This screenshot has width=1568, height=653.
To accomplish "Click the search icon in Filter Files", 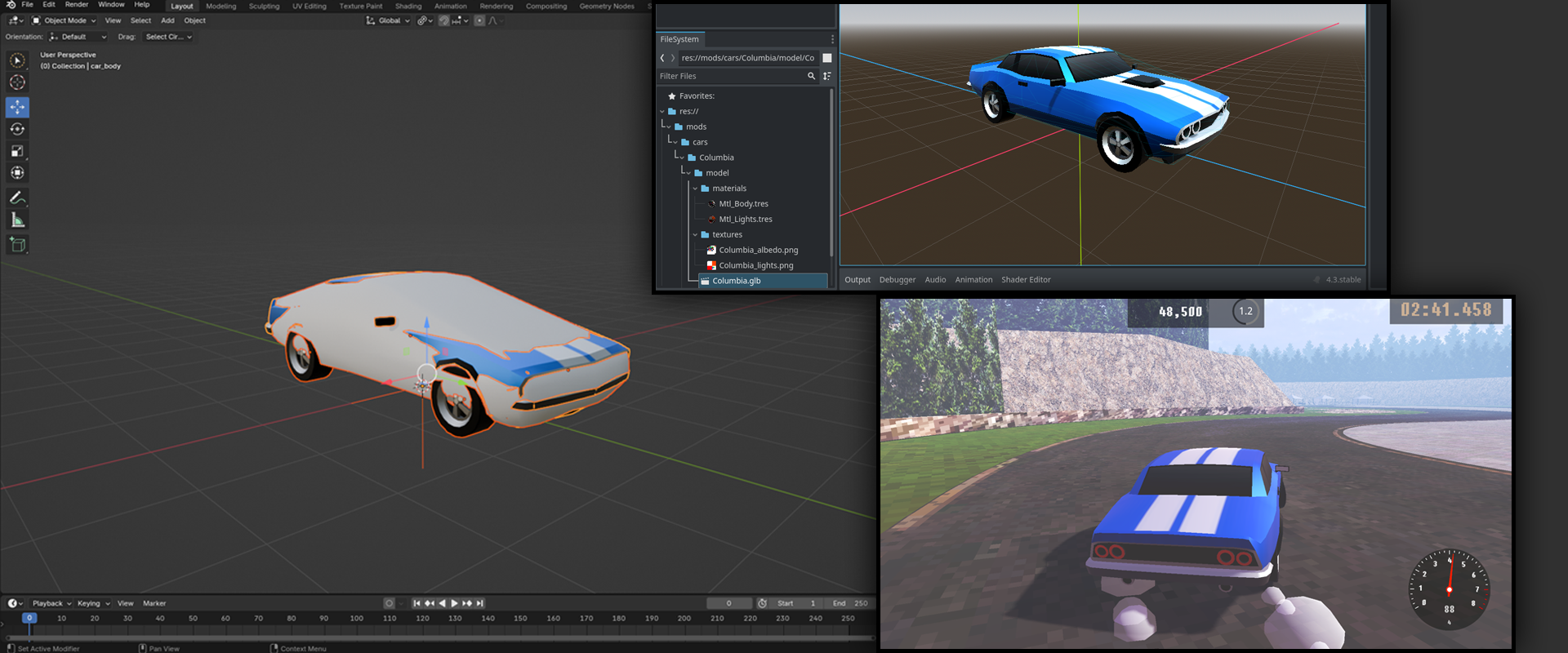I will point(811,76).
